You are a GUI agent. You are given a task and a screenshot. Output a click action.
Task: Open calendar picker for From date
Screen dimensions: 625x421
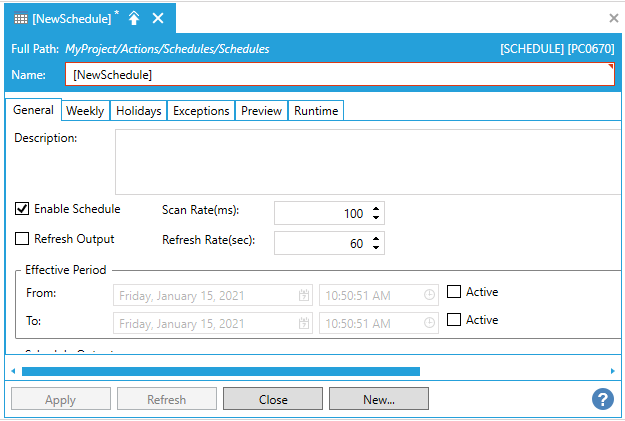304,295
